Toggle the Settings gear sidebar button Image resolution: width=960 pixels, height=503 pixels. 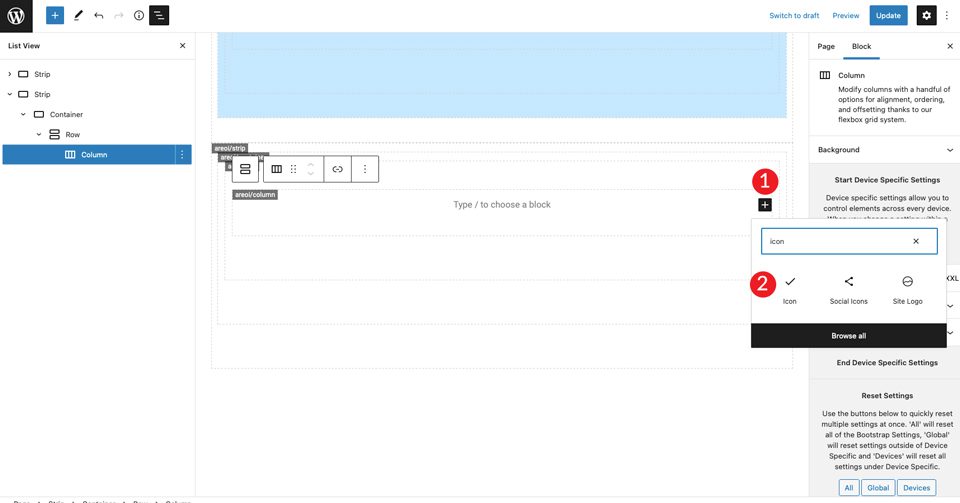pyautogui.click(x=926, y=15)
